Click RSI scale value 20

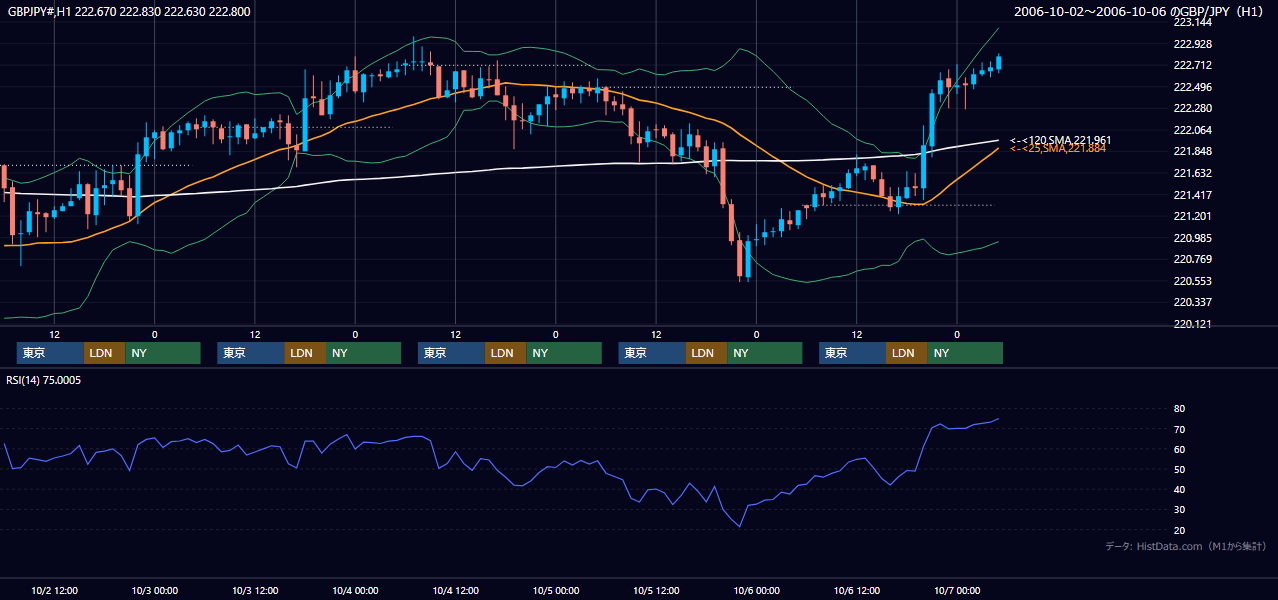tap(1179, 530)
